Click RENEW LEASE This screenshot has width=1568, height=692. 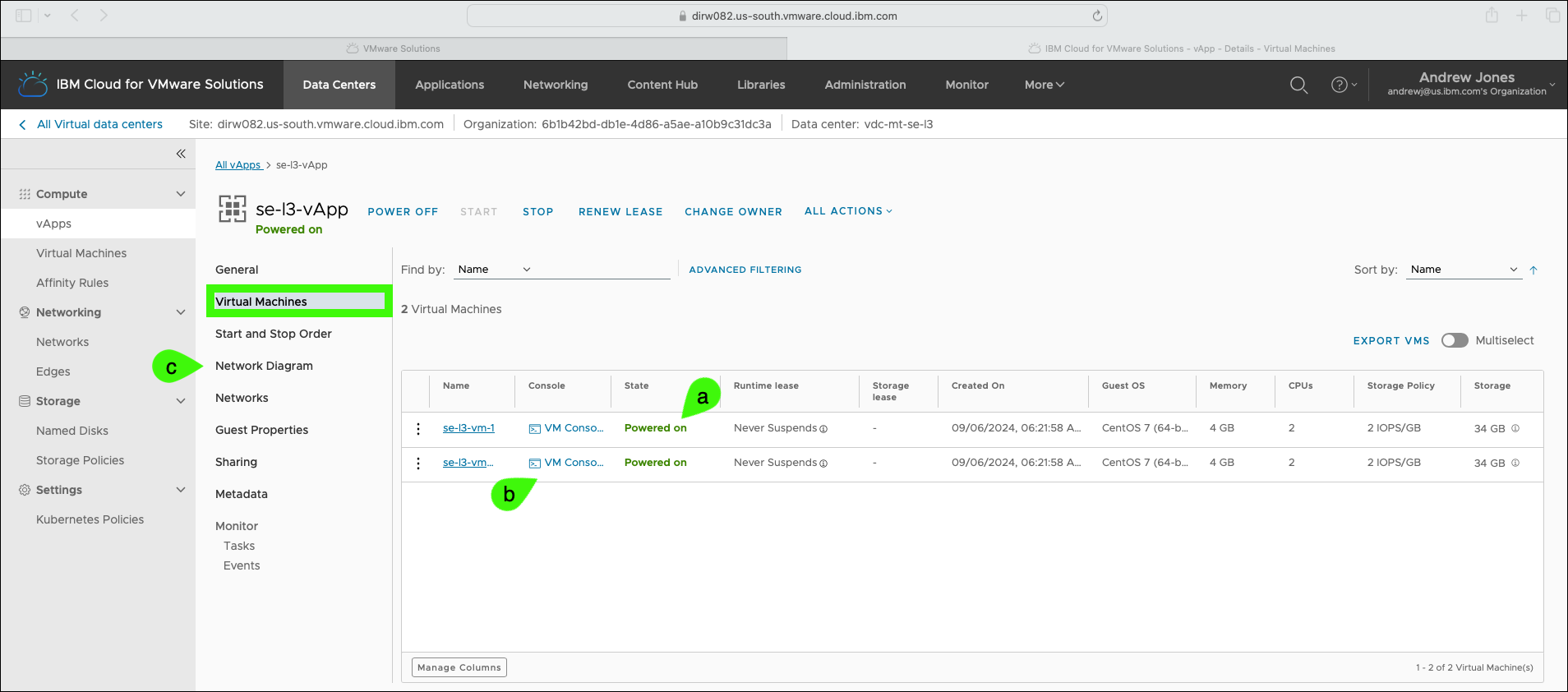click(620, 212)
